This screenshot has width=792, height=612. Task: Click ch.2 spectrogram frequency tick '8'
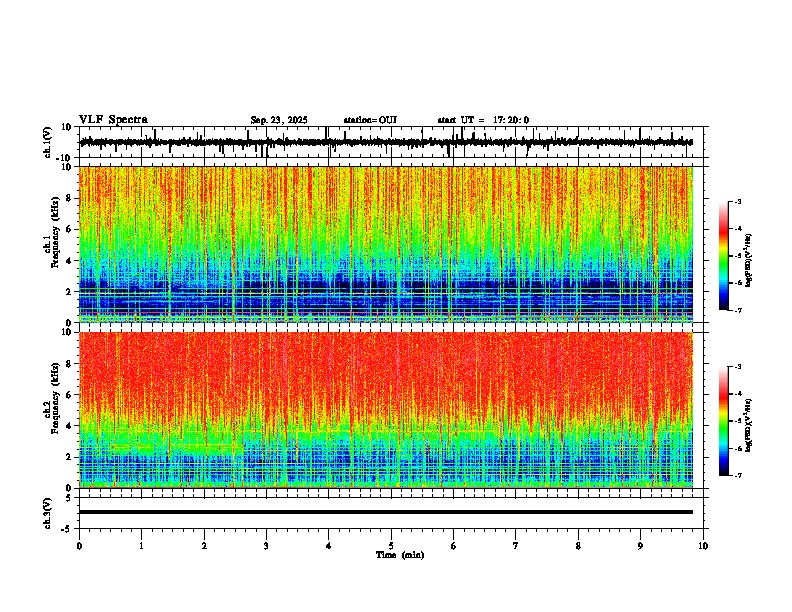click(70, 364)
